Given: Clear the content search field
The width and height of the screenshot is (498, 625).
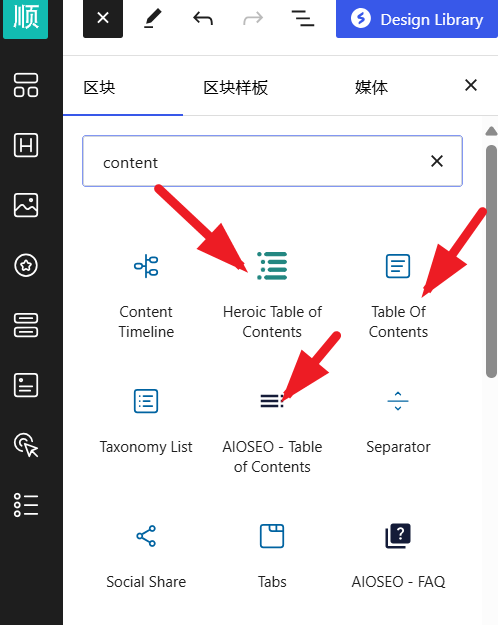Looking at the screenshot, I should coord(437,161).
